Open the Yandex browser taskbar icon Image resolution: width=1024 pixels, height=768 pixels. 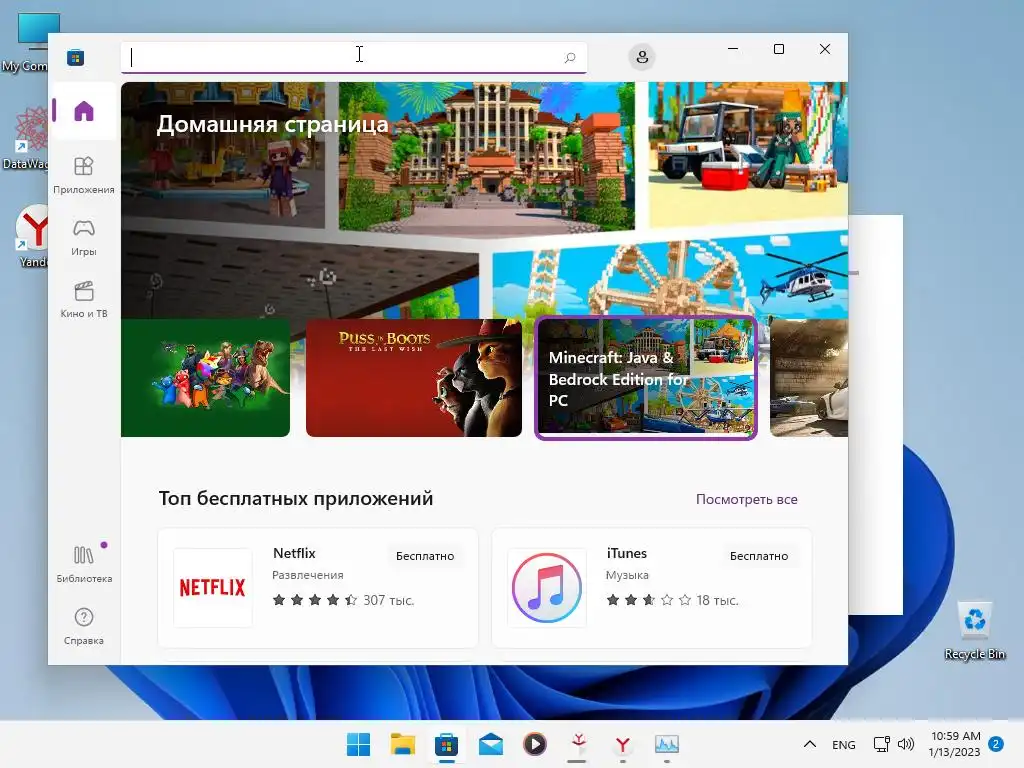click(622, 744)
